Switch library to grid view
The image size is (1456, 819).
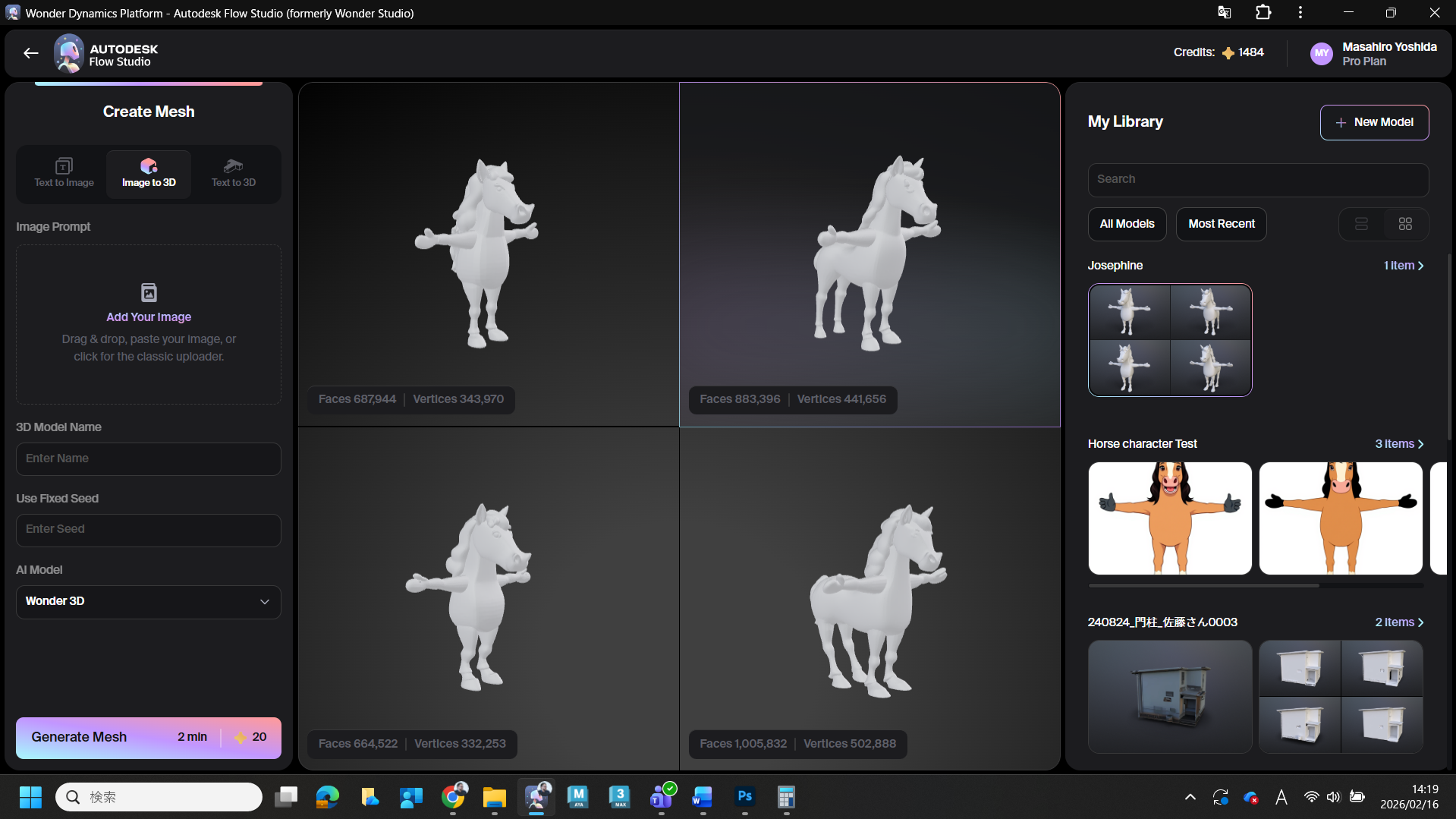(1405, 224)
